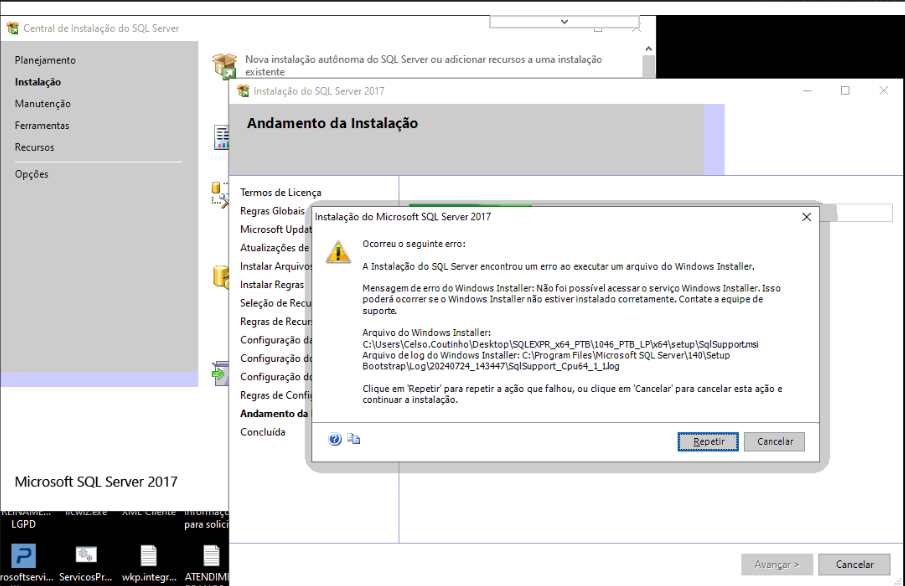Open the ATENDIME... desktop file icon
The width and height of the screenshot is (905, 586).
click(211, 556)
